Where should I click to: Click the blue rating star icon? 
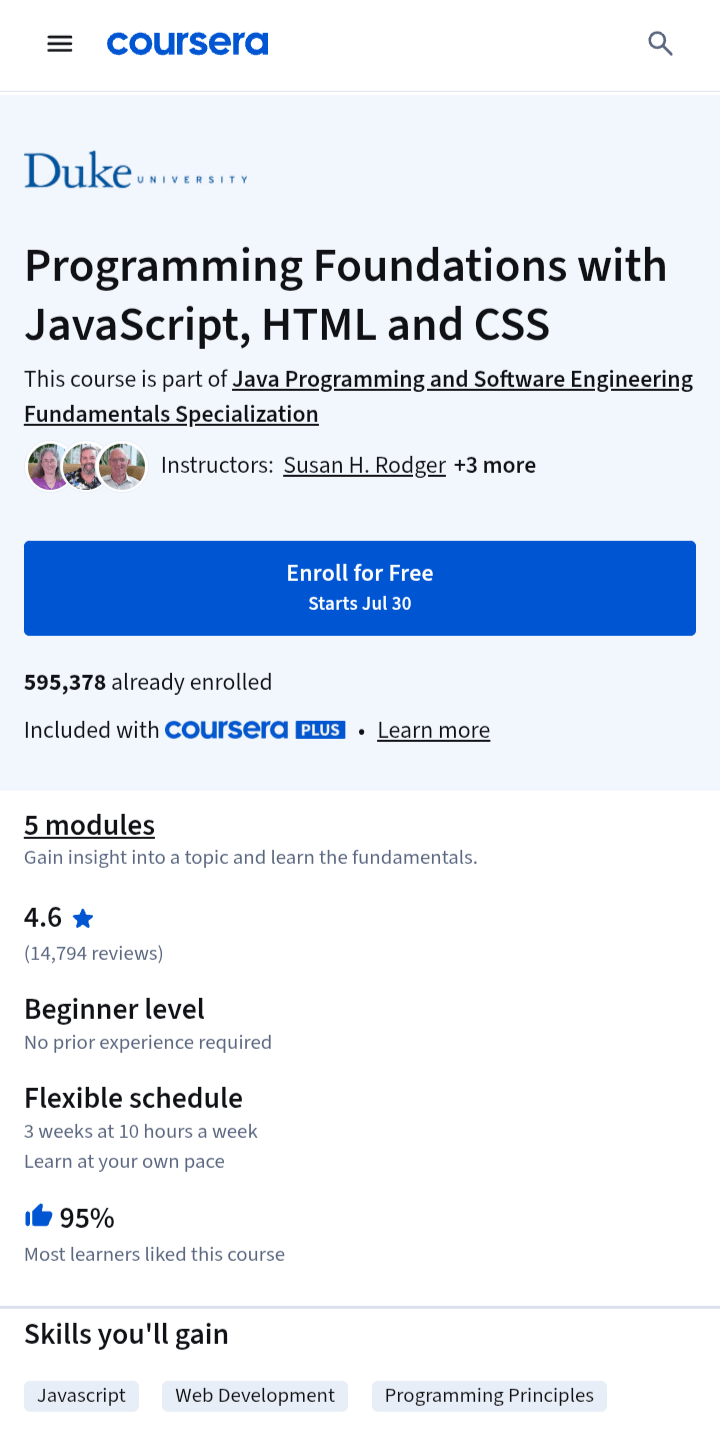pyautogui.click(x=83, y=918)
